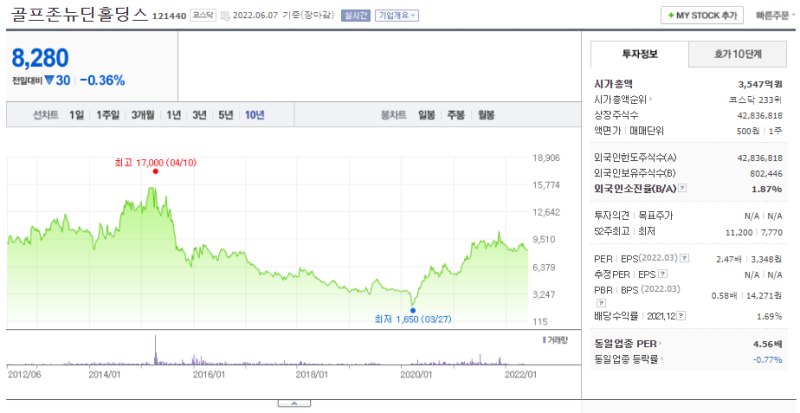Screen dimensions: 800x413
Task: Click the 최저 1,650 (03/27) label
Action: 413,320
